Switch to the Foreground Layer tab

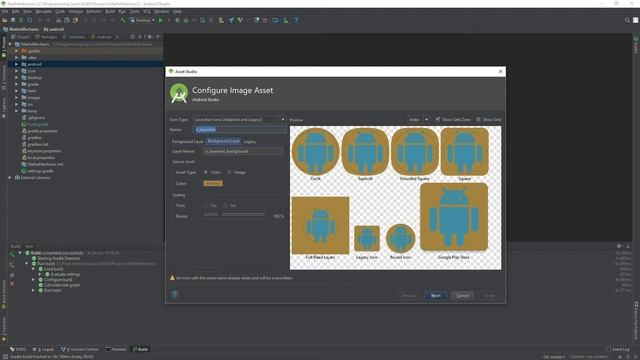point(187,142)
